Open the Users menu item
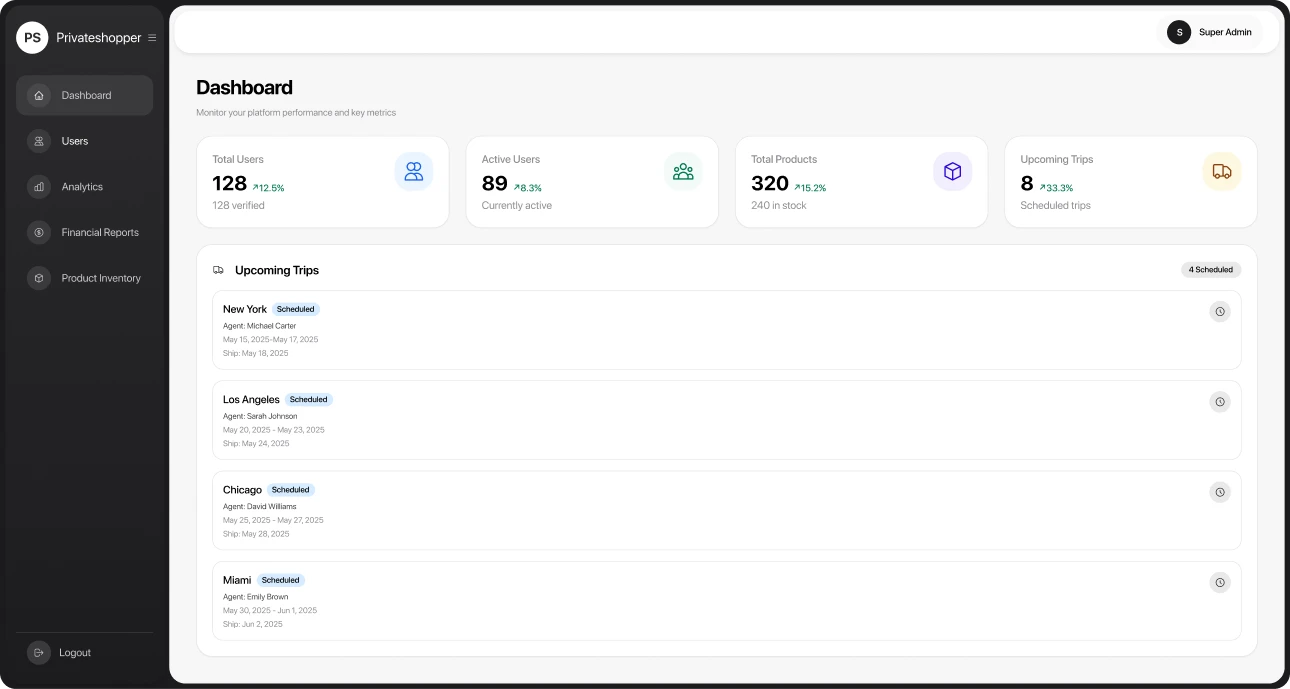The width and height of the screenshot is (1290, 689). click(84, 141)
